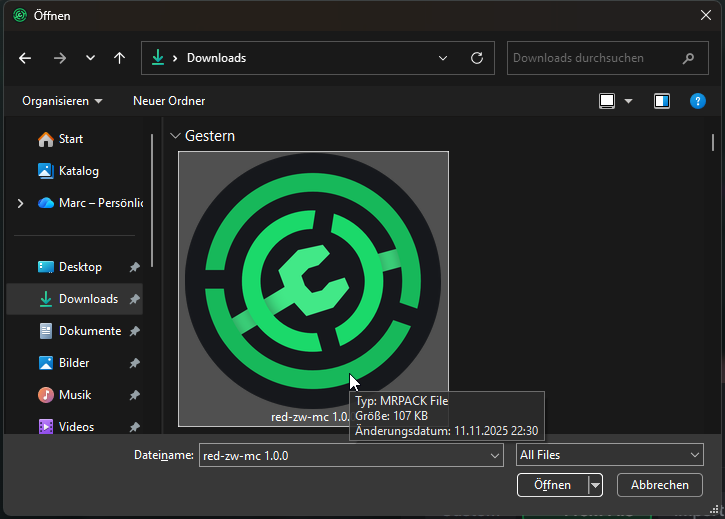Go forward with the right arrow
This screenshot has height=519, width=725.
pyautogui.click(x=60, y=58)
